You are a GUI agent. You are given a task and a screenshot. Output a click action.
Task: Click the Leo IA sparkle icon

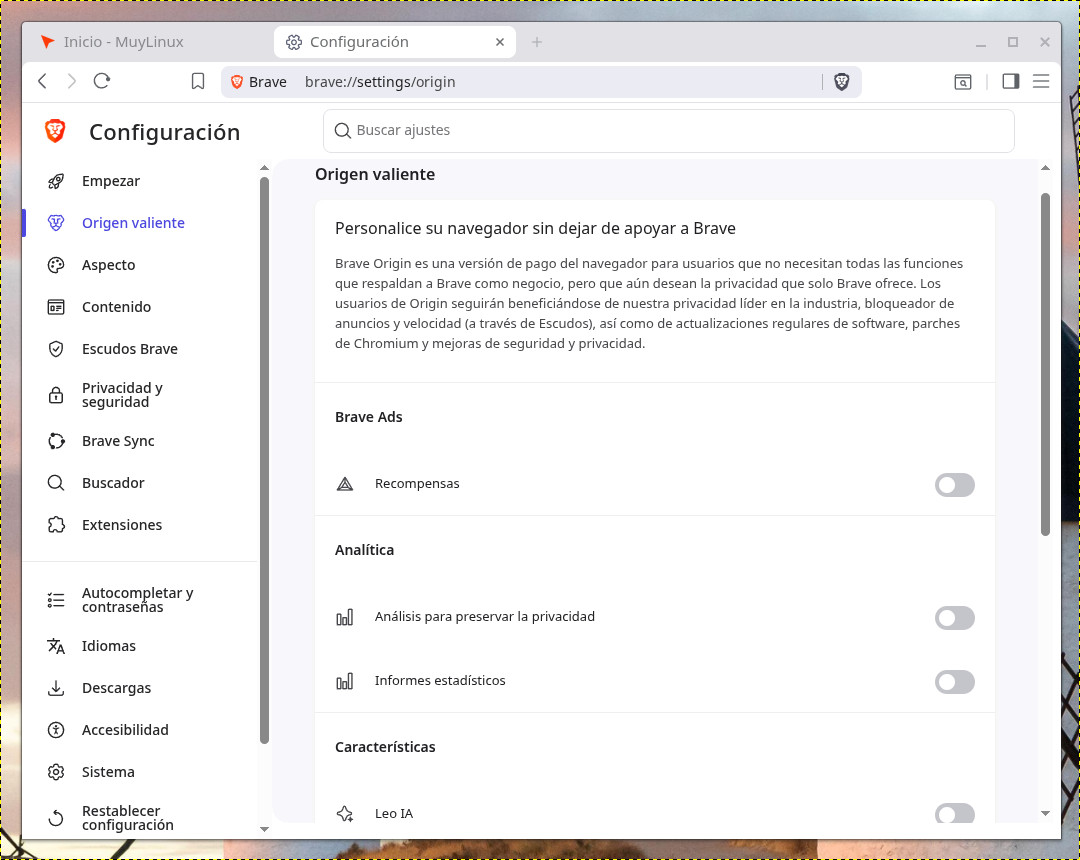[x=345, y=814]
